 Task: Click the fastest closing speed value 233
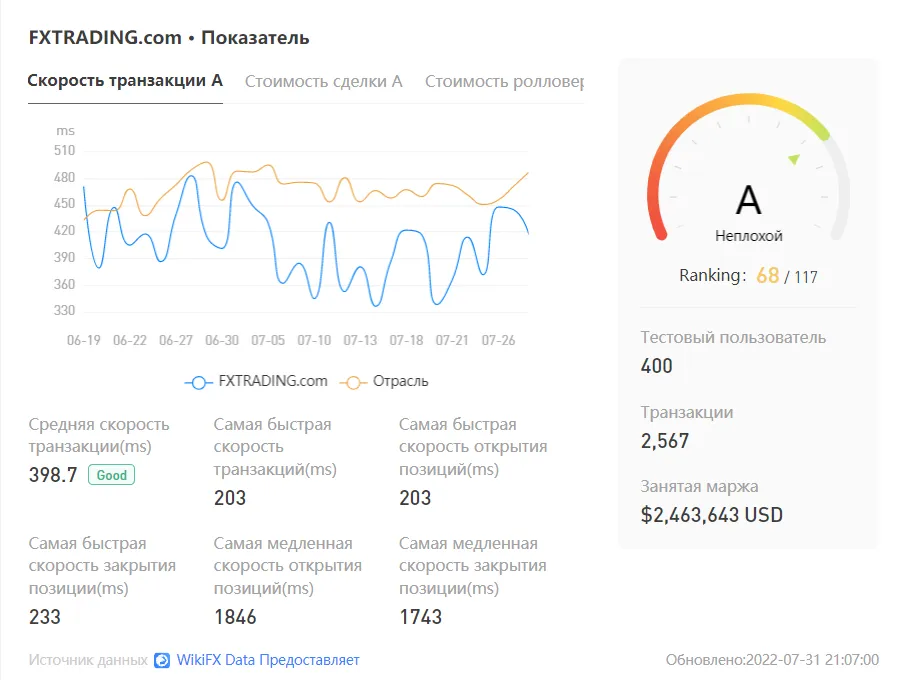pyautogui.click(x=45, y=617)
